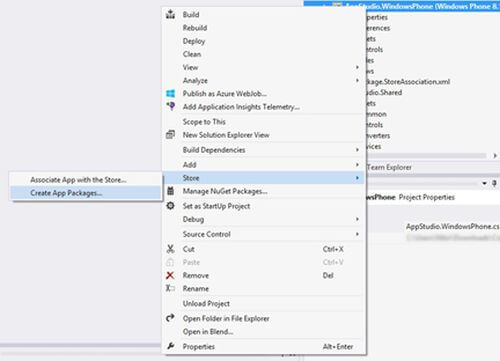This screenshot has height=361, width=500.
Task: Open Manage NuGet Packages
Action: click(225, 191)
